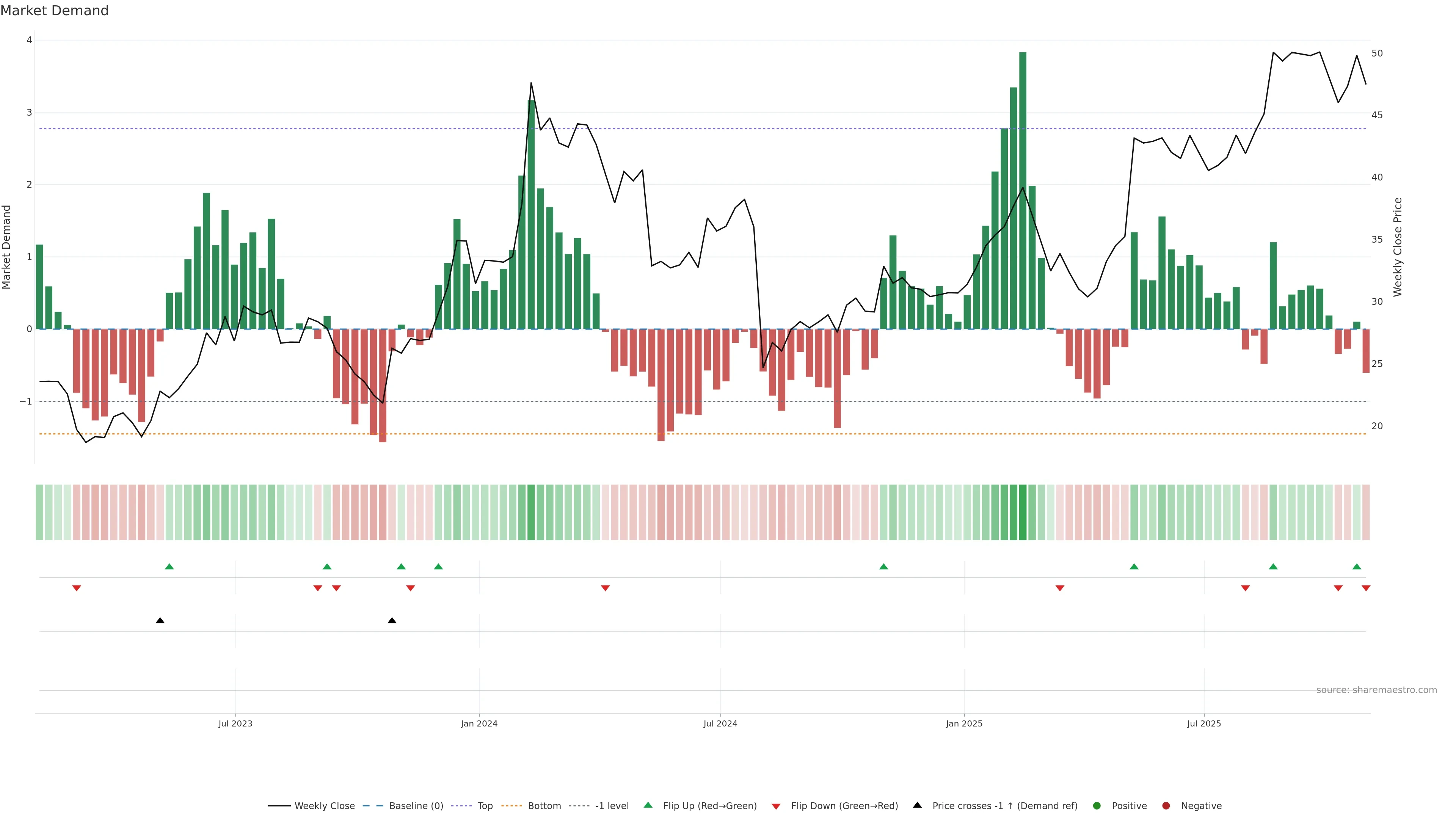Click the leftmost red flip-down triangle marker
The width and height of the screenshot is (1456, 819).
point(76,588)
